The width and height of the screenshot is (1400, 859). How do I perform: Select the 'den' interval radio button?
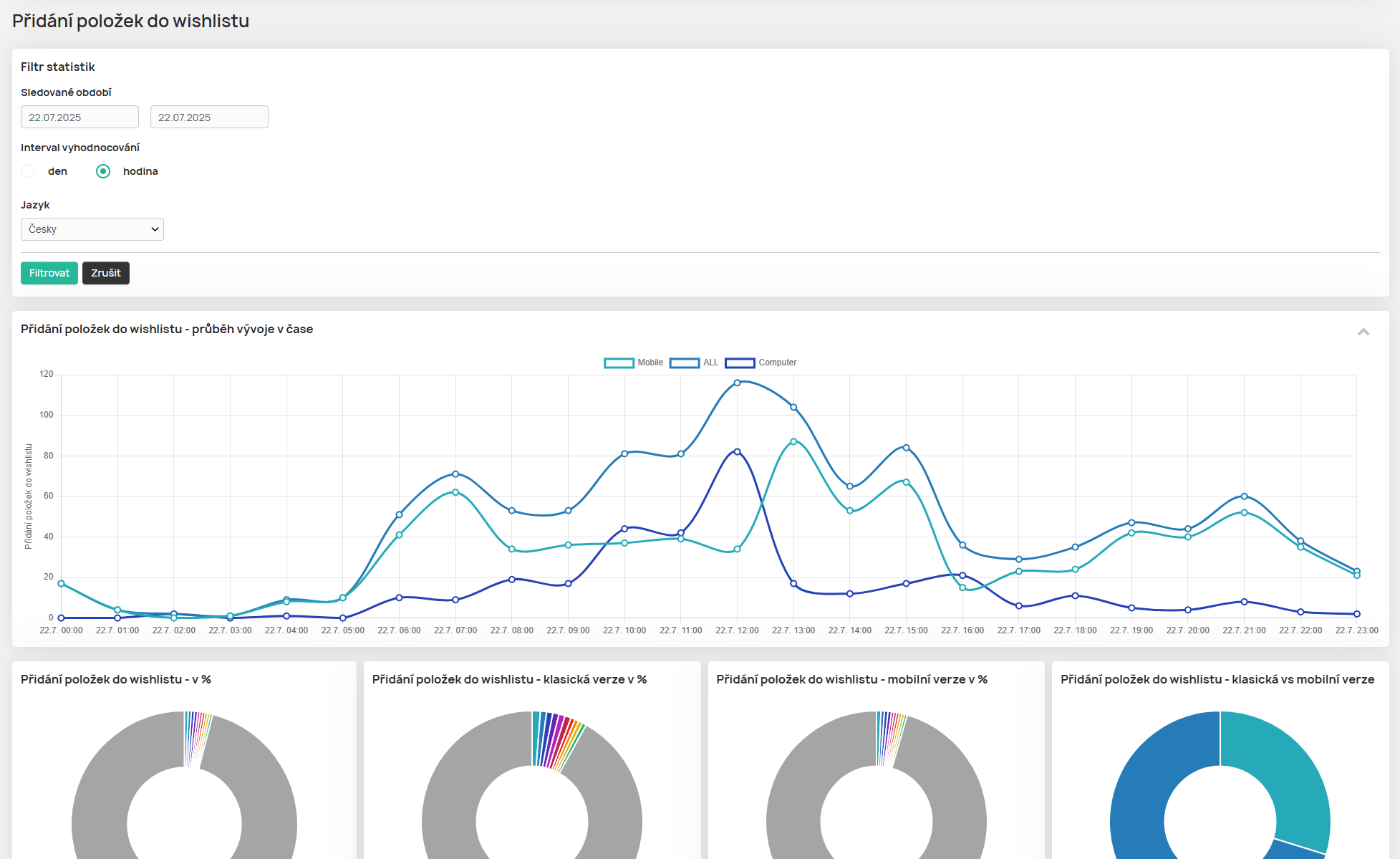coord(29,171)
